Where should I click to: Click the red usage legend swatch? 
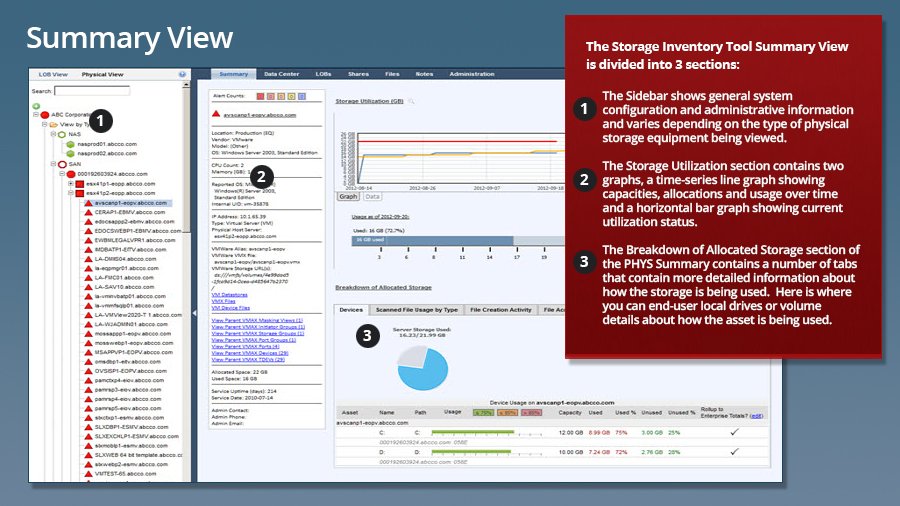pyautogui.click(x=531, y=412)
